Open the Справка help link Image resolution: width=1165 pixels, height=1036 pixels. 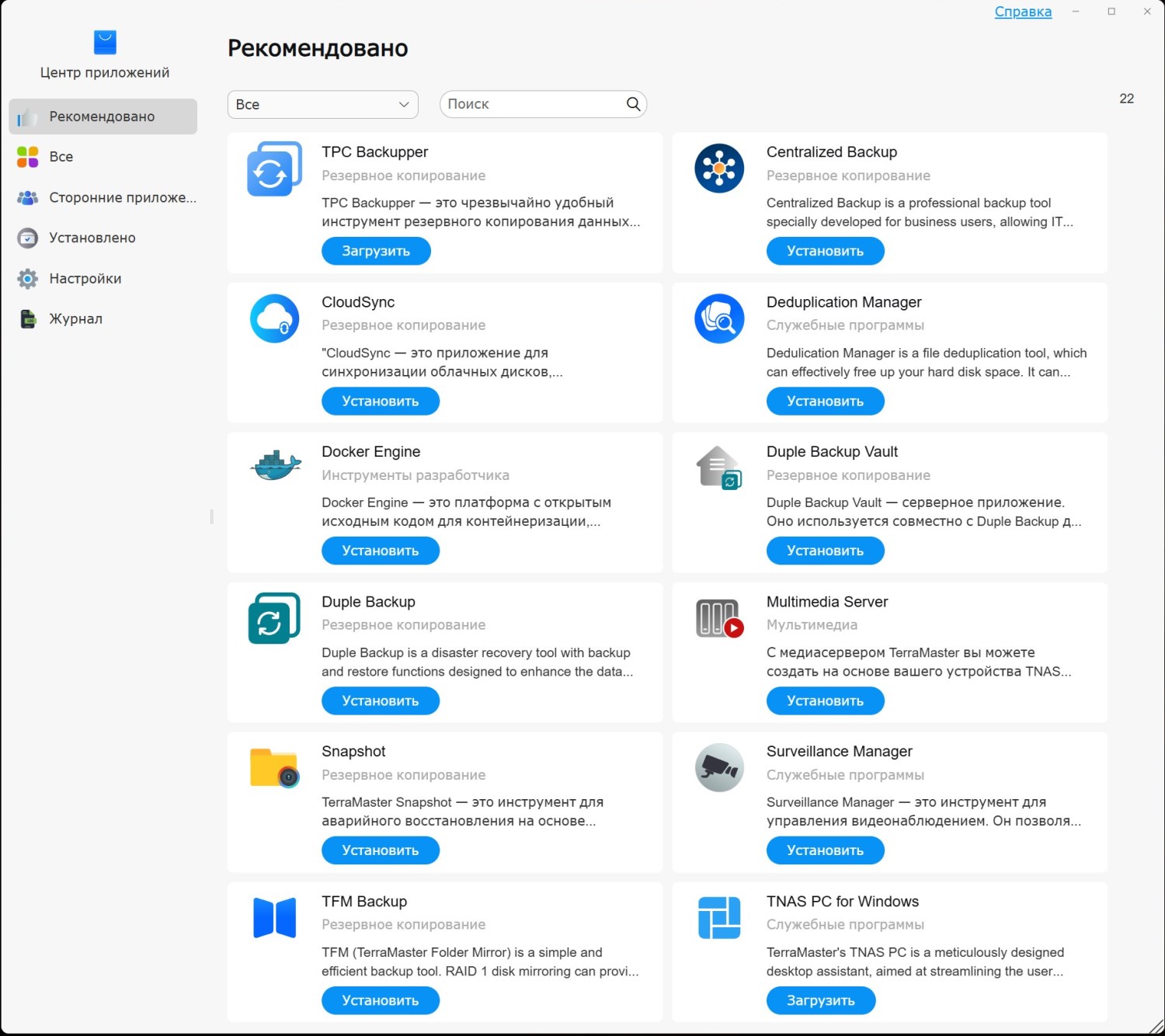(1023, 12)
